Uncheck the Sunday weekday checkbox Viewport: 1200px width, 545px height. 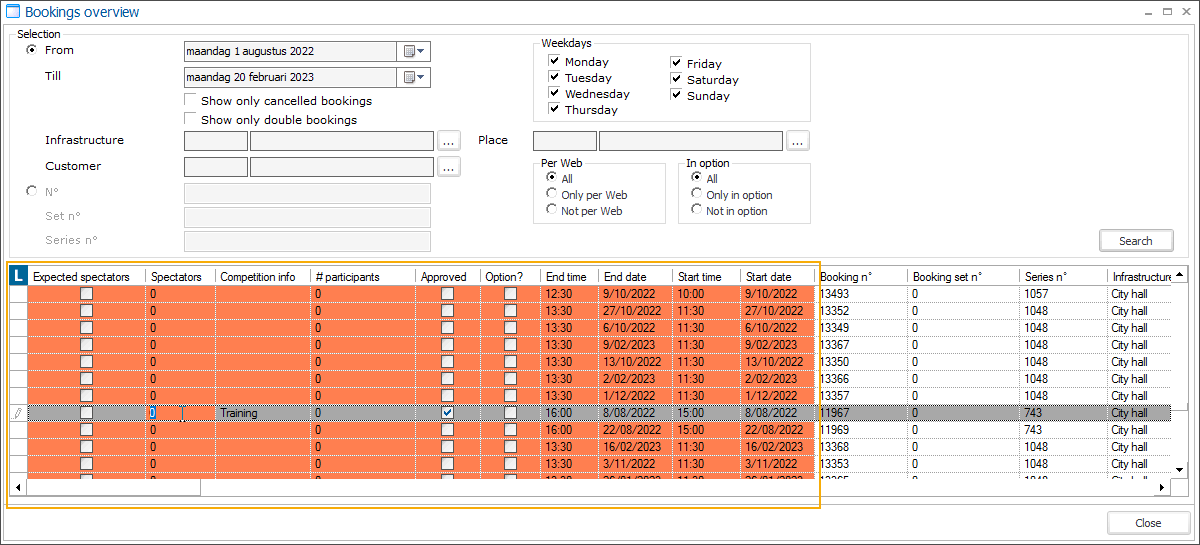coord(676,96)
